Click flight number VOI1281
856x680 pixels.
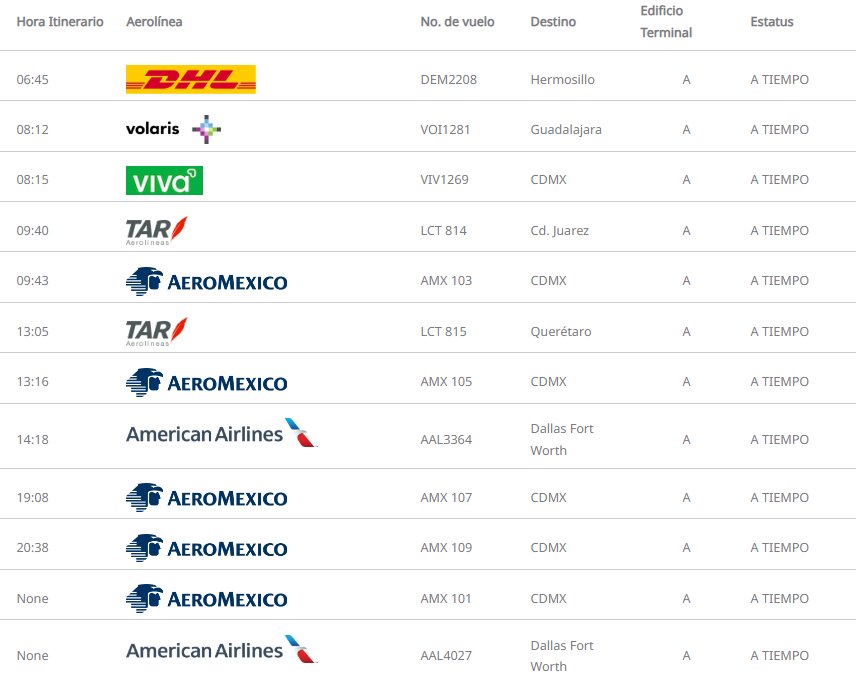tap(446, 130)
